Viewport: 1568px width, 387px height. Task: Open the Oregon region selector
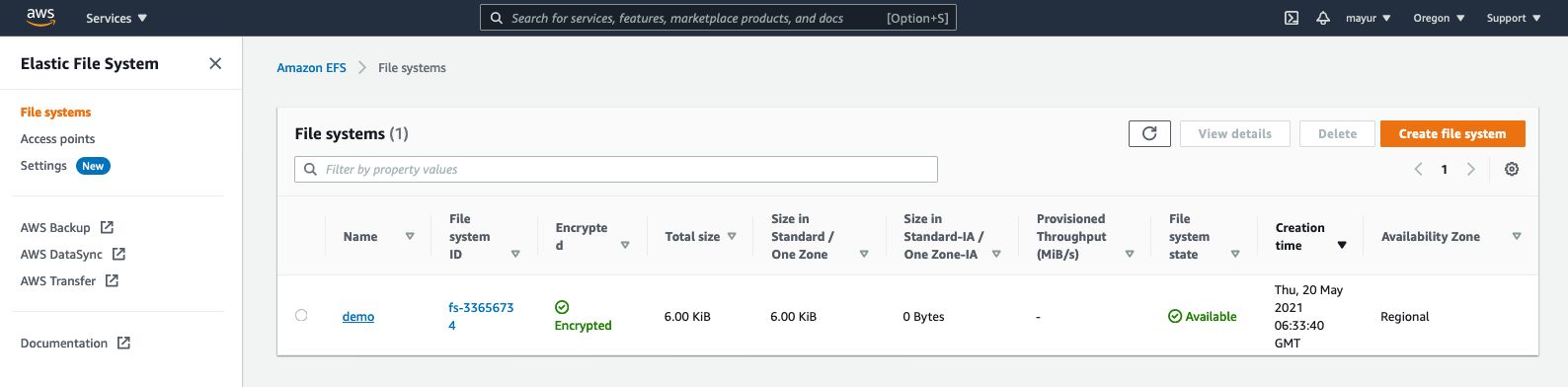(x=1439, y=18)
